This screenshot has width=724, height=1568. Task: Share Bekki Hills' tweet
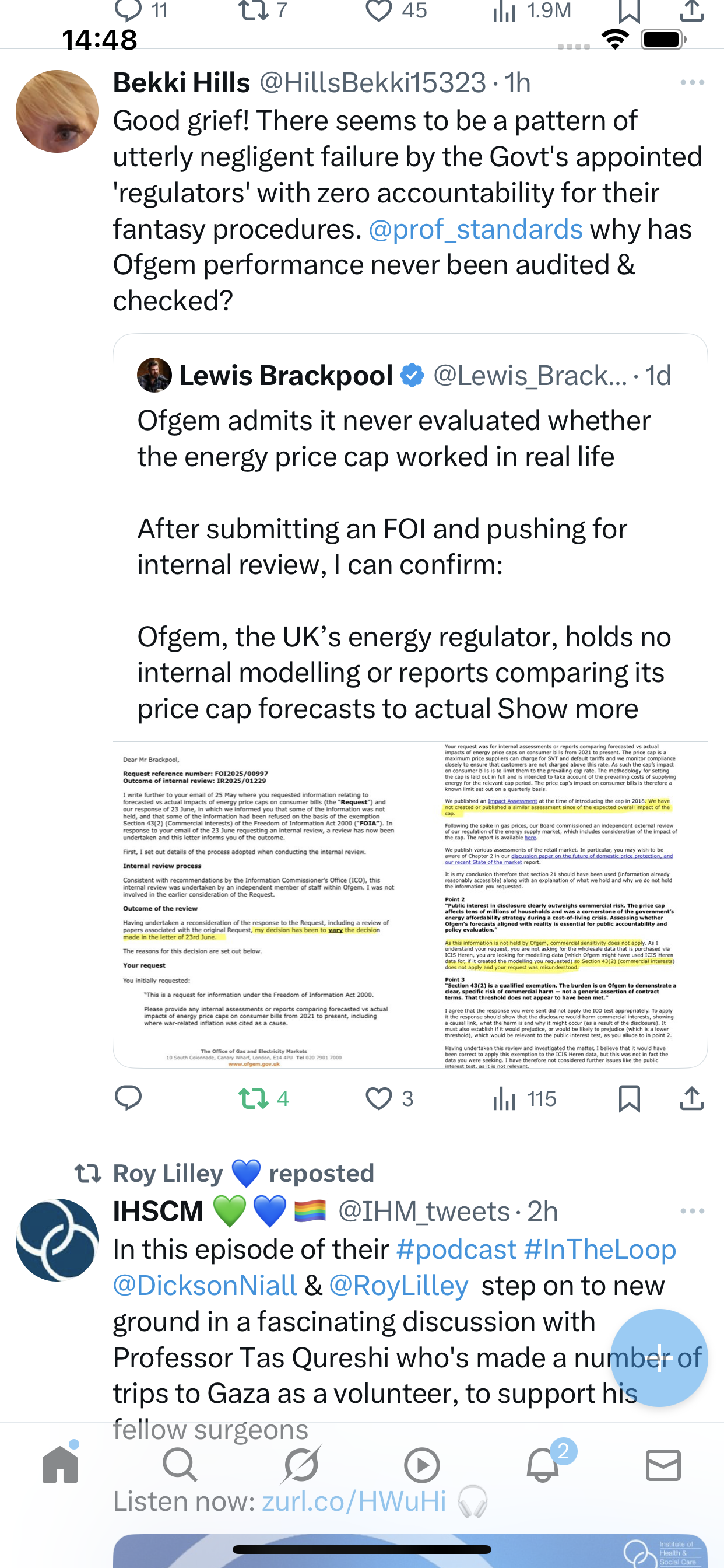[x=692, y=1098]
